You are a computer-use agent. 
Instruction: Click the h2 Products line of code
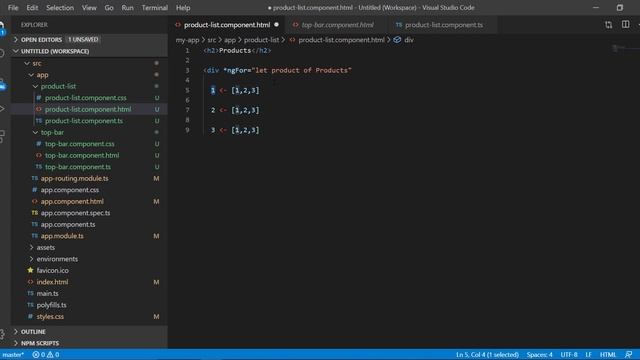(x=237, y=51)
